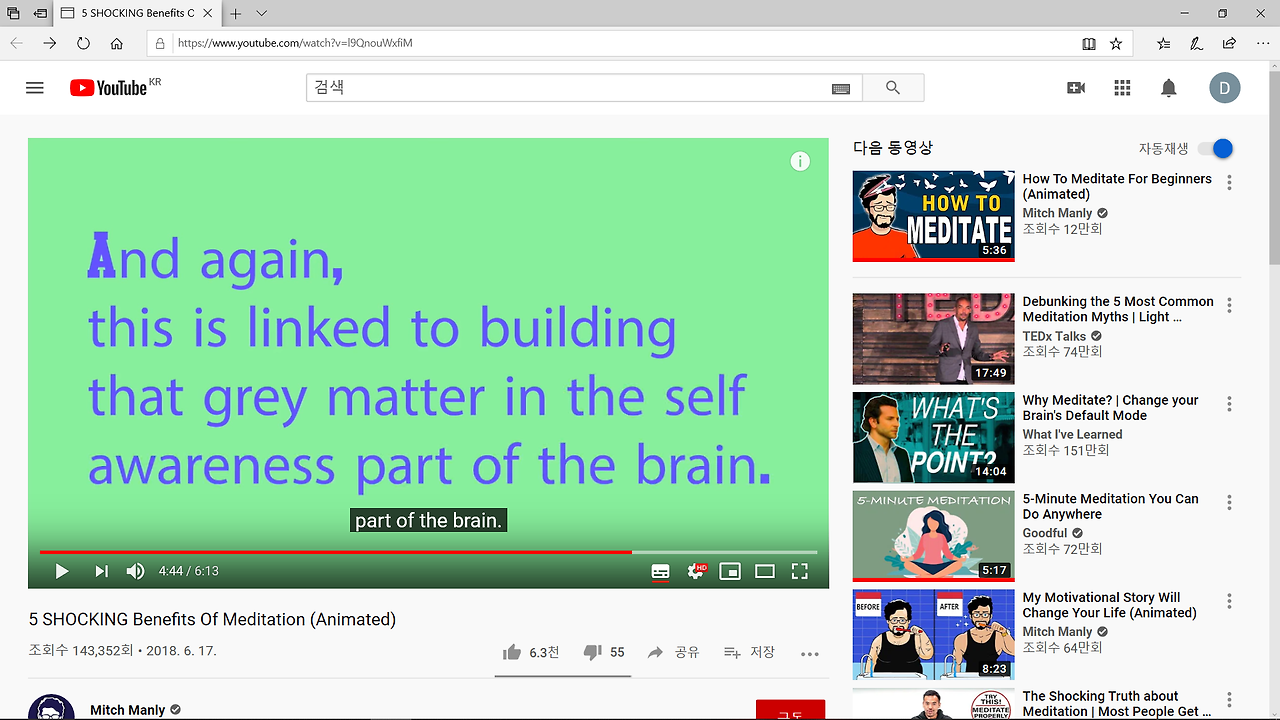Open the browser's more options menu
1280x720 pixels.
tap(1262, 43)
